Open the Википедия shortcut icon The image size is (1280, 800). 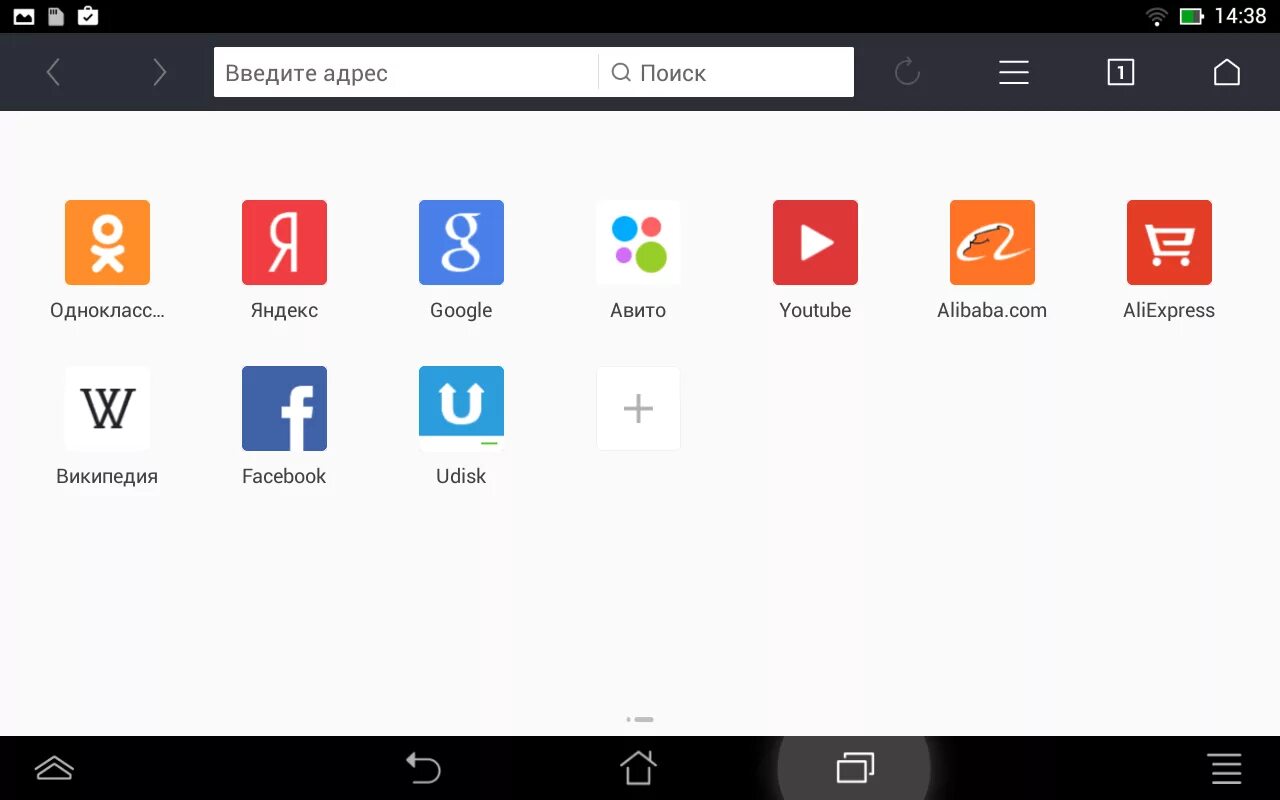[107, 408]
